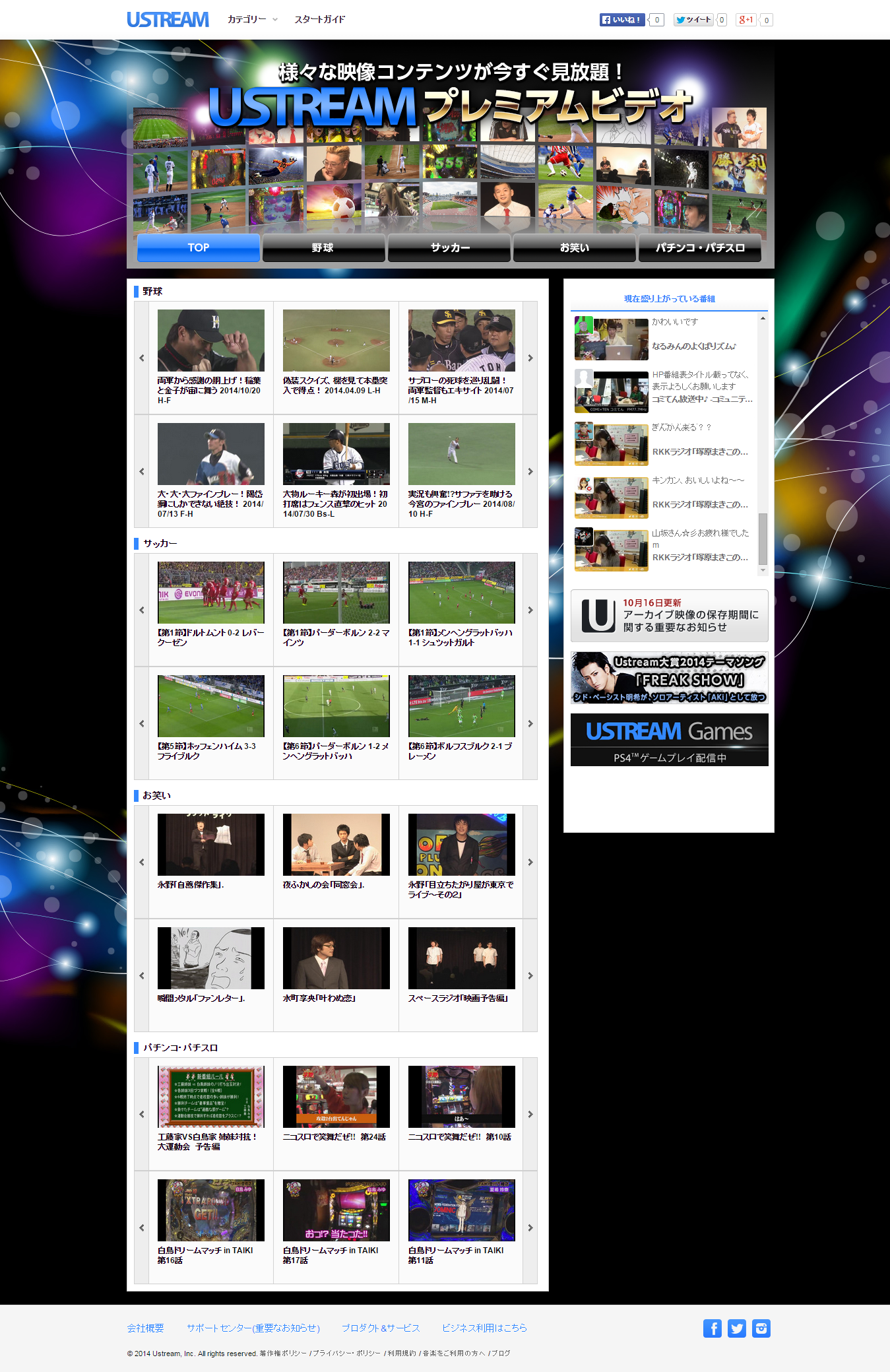
Task: Show next videos in second サッカー row
Action: [x=530, y=723]
